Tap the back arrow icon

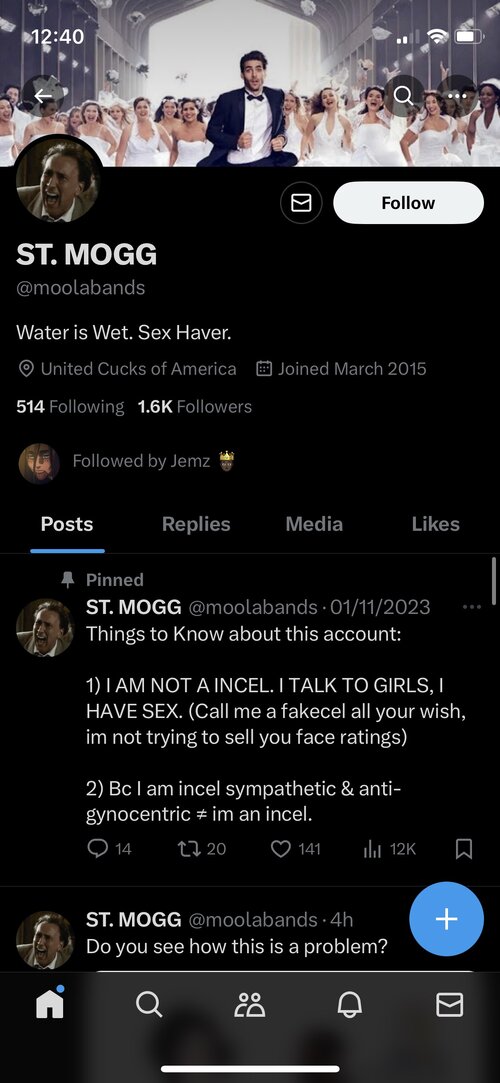[44, 97]
